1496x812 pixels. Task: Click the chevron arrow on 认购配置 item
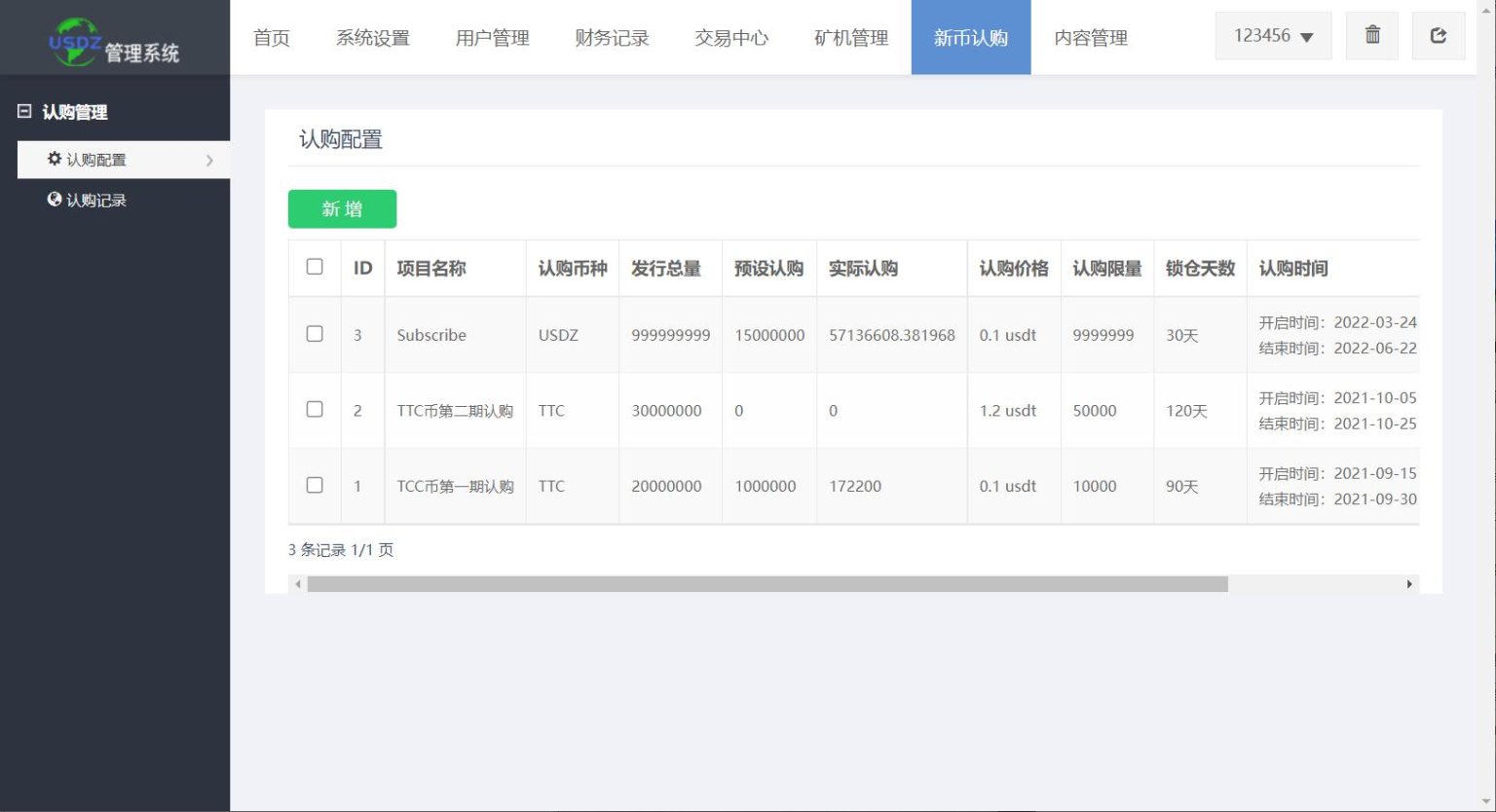click(x=209, y=160)
